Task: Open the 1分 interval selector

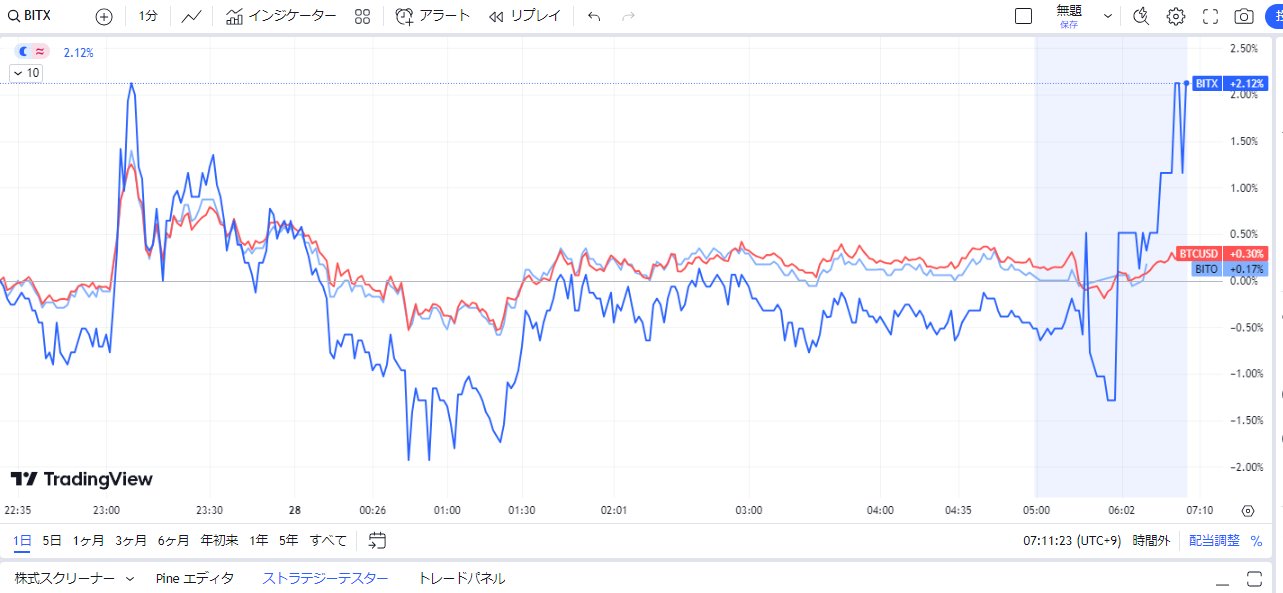Action: tap(148, 16)
